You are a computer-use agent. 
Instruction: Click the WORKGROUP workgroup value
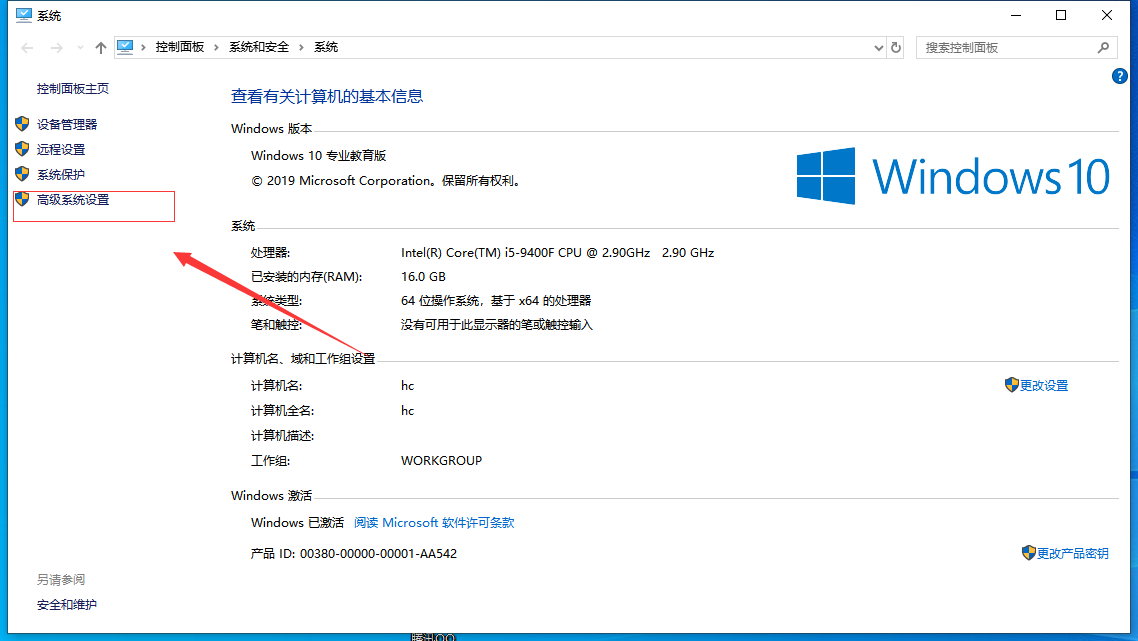(441, 461)
